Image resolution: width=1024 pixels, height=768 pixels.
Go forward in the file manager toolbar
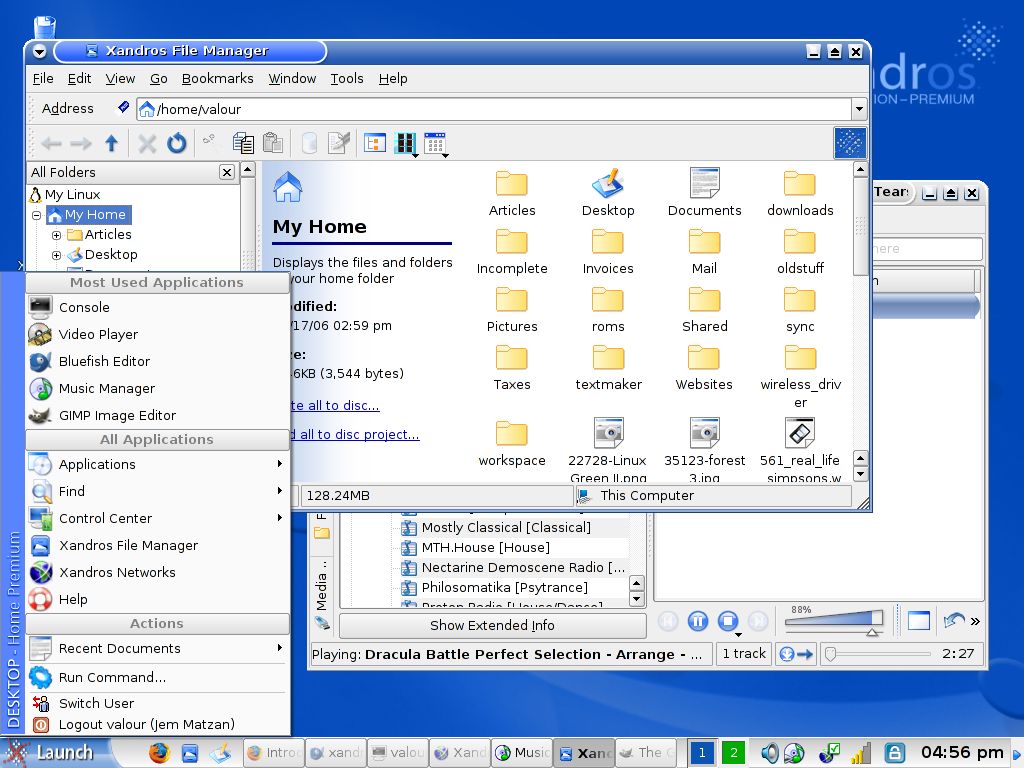tap(81, 143)
